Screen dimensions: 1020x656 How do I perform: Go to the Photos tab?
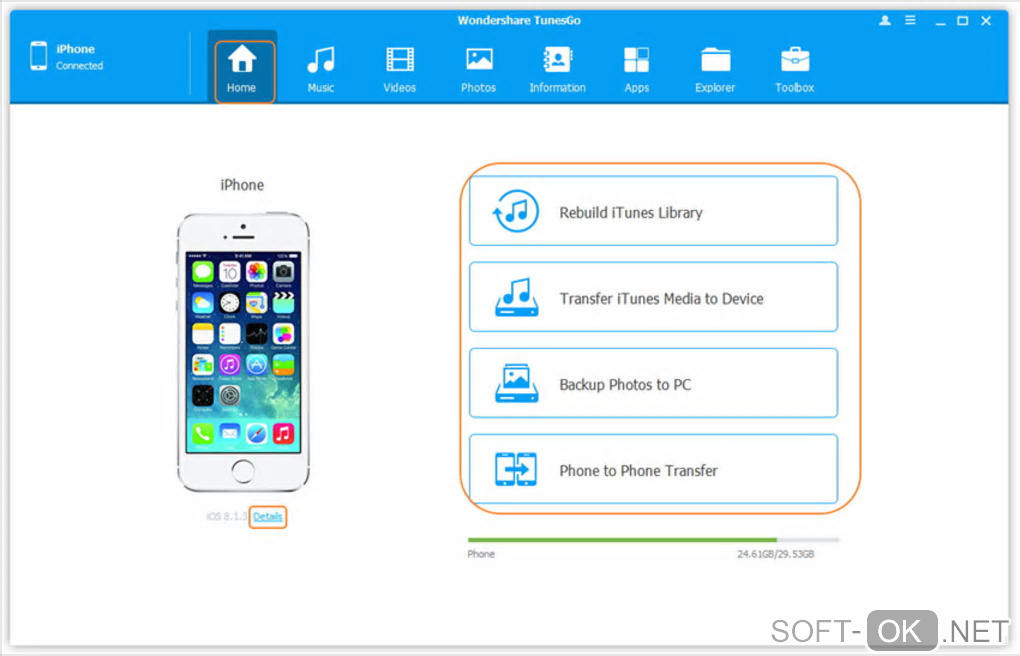pyautogui.click(x=479, y=68)
